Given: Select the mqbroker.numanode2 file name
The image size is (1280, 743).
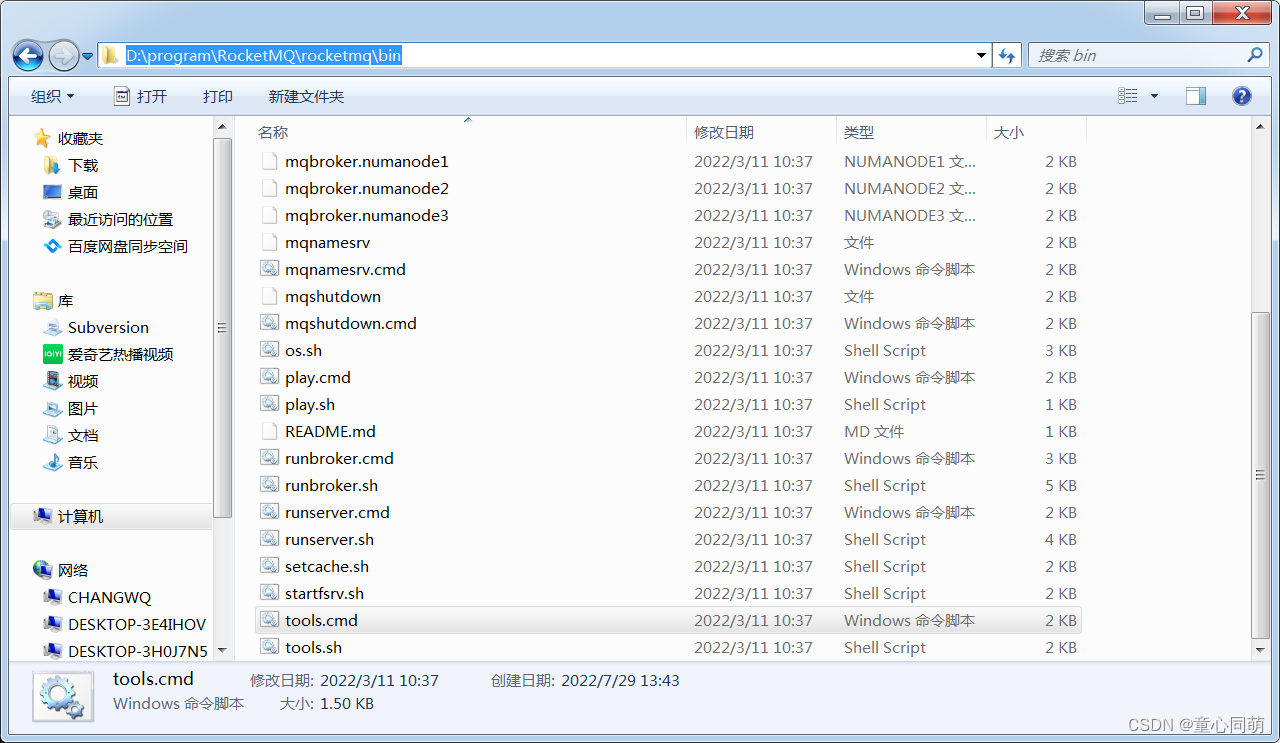Looking at the screenshot, I should click(367, 188).
